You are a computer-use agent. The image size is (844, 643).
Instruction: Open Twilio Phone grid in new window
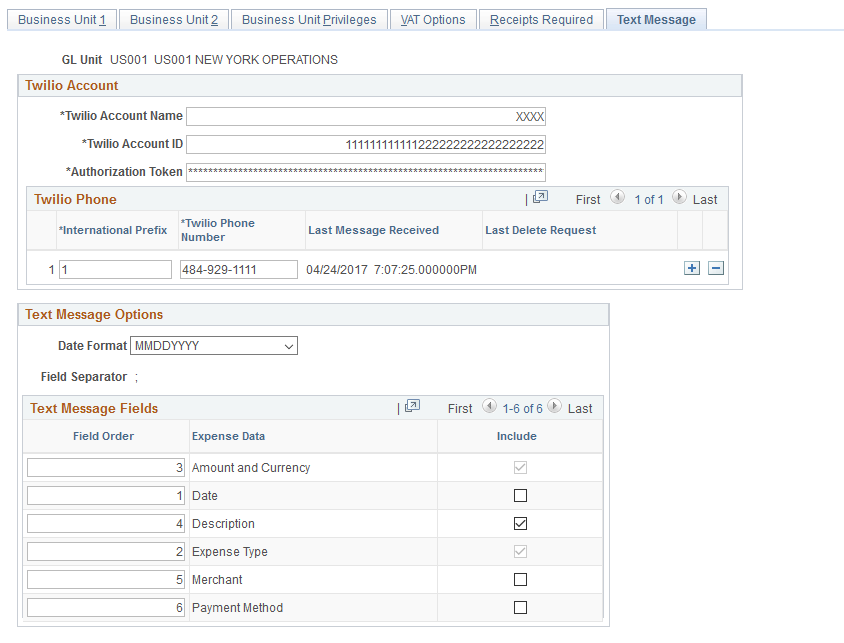coord(540,197)
